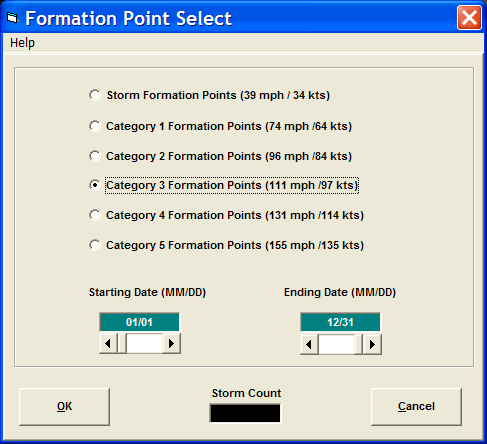This screenshot has width=487, height=444.
Task: Pick Category 3 Formation Points option
Action: point(95,185)
